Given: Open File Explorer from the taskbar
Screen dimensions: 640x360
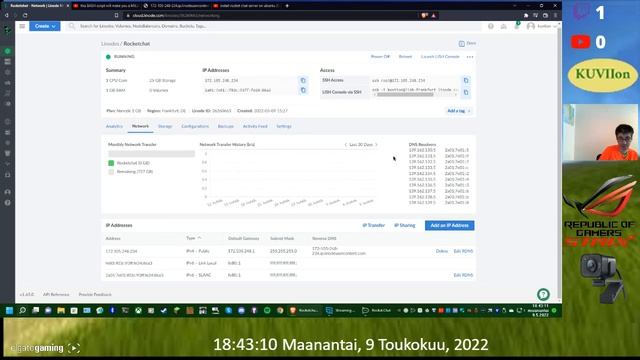Looking at the screenshot, I should pyautogui.click(x=61, y=311).
